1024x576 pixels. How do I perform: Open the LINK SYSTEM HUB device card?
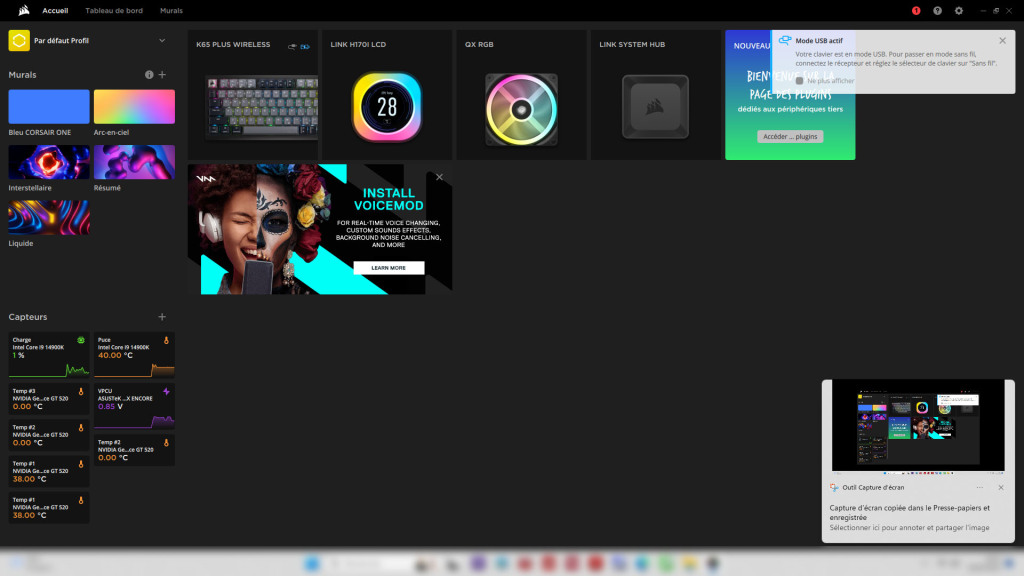point(656,95)
